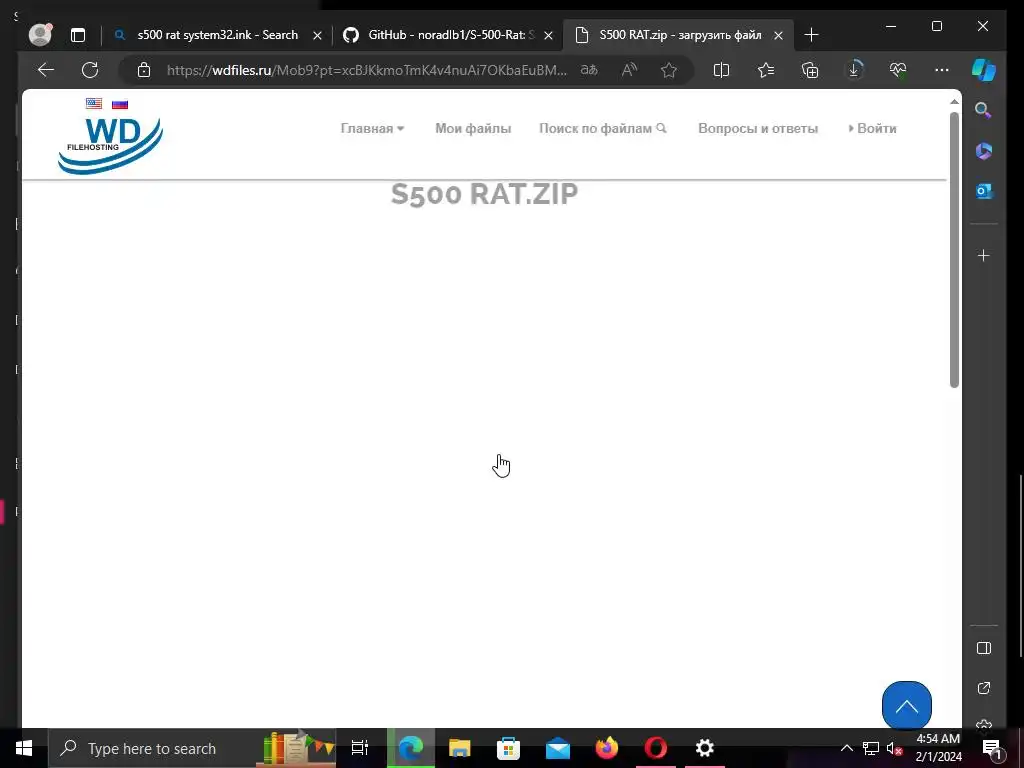Screen dimensions: 1024x768
Task: Open the Favorites list icon
Action: click(765, 70)
